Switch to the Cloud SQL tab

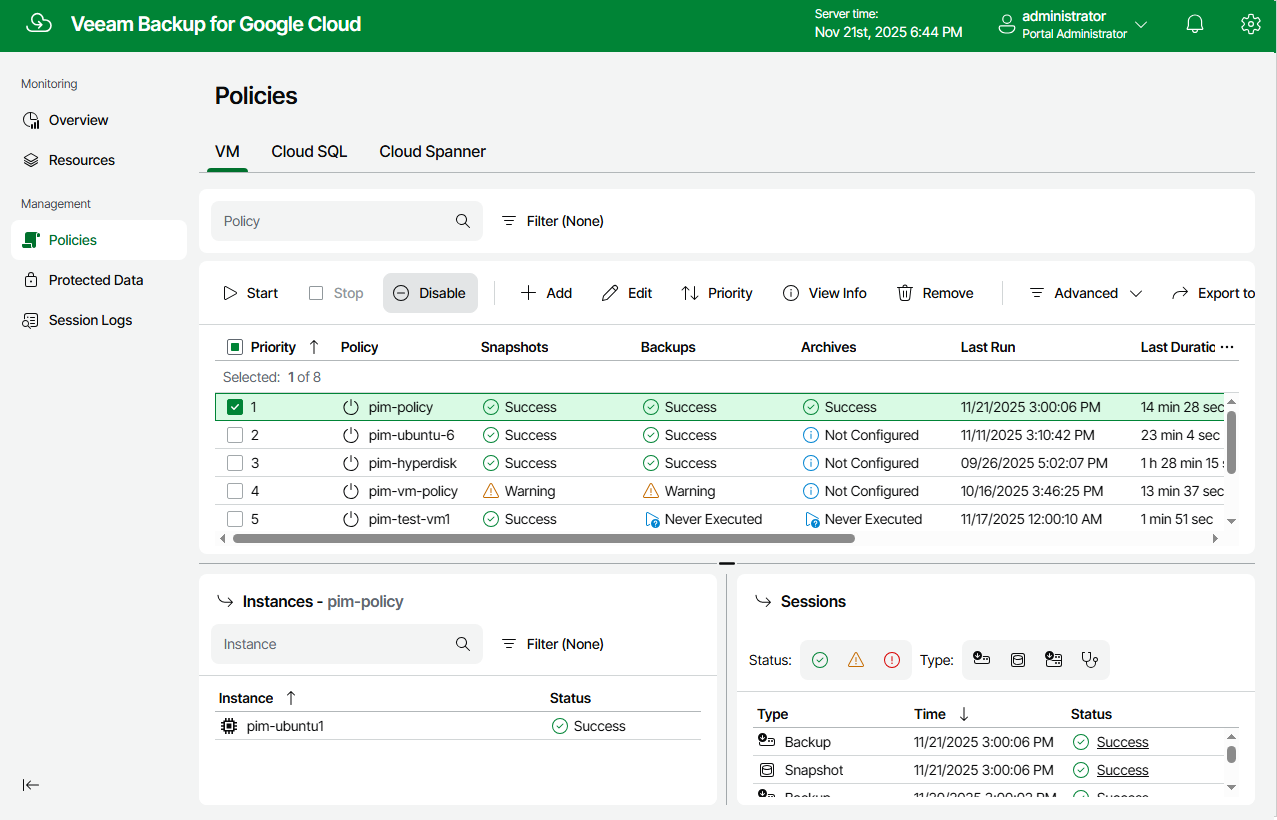(309, 151)
